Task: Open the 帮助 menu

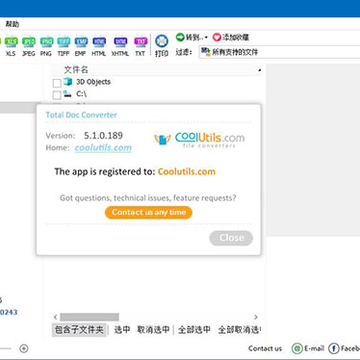Action: click(x=12, y=24)
